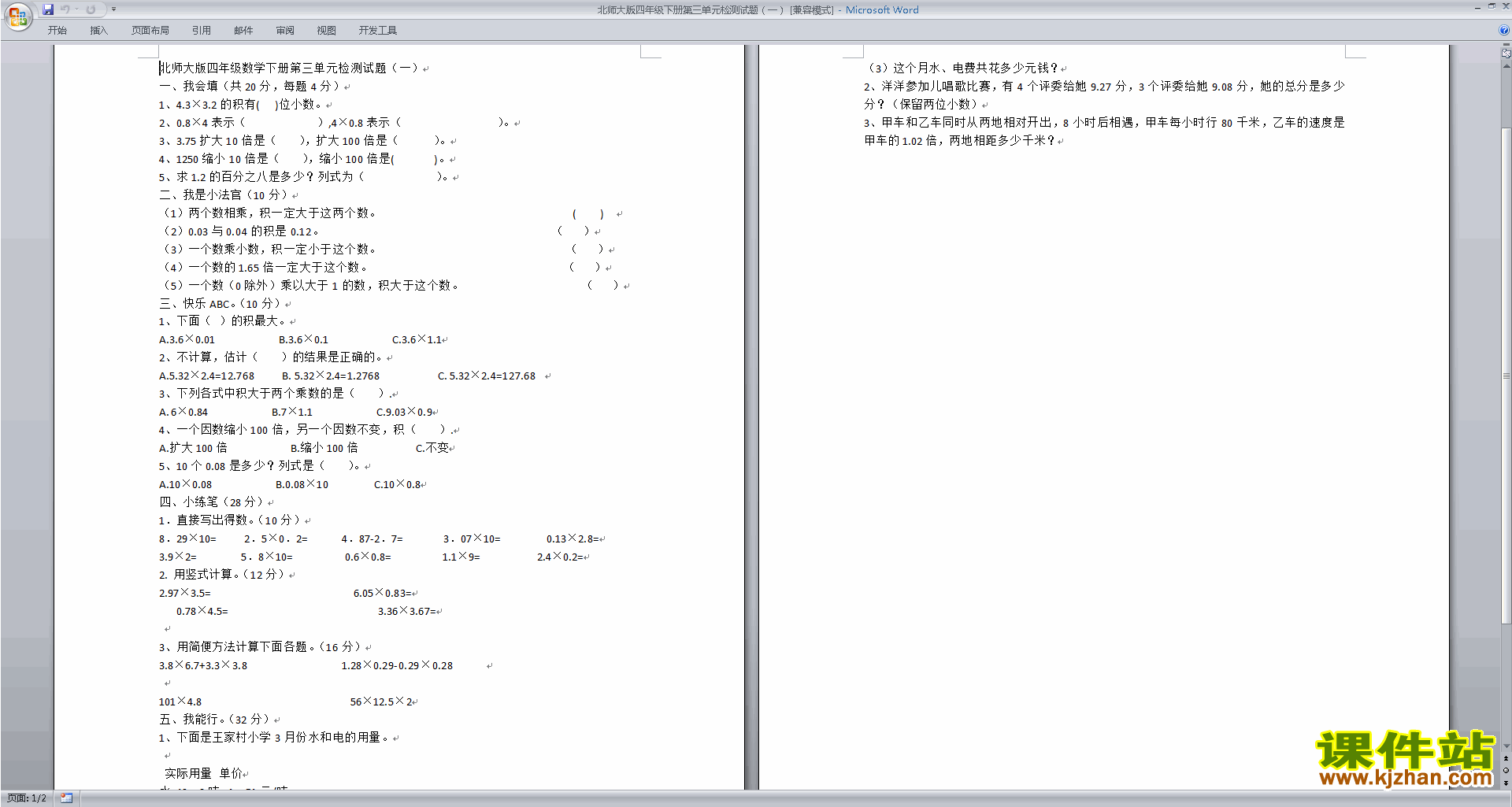Click the line 实际用量 单价
The image size is (1512, 807).
pyautogui.click(x=203, y=774)
